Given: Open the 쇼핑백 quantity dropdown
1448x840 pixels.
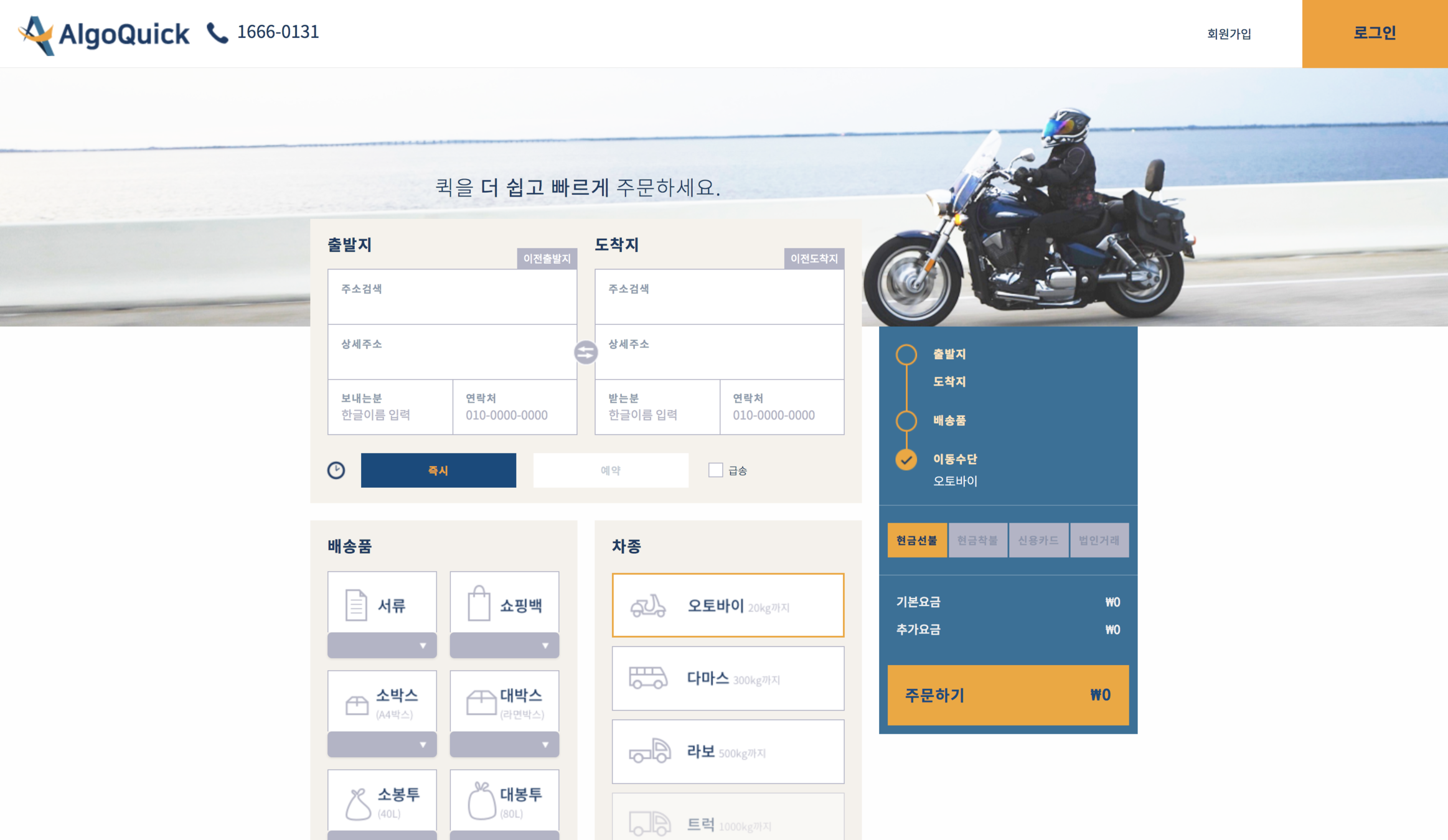Looking at the screenshot, I should pos(504,645).
